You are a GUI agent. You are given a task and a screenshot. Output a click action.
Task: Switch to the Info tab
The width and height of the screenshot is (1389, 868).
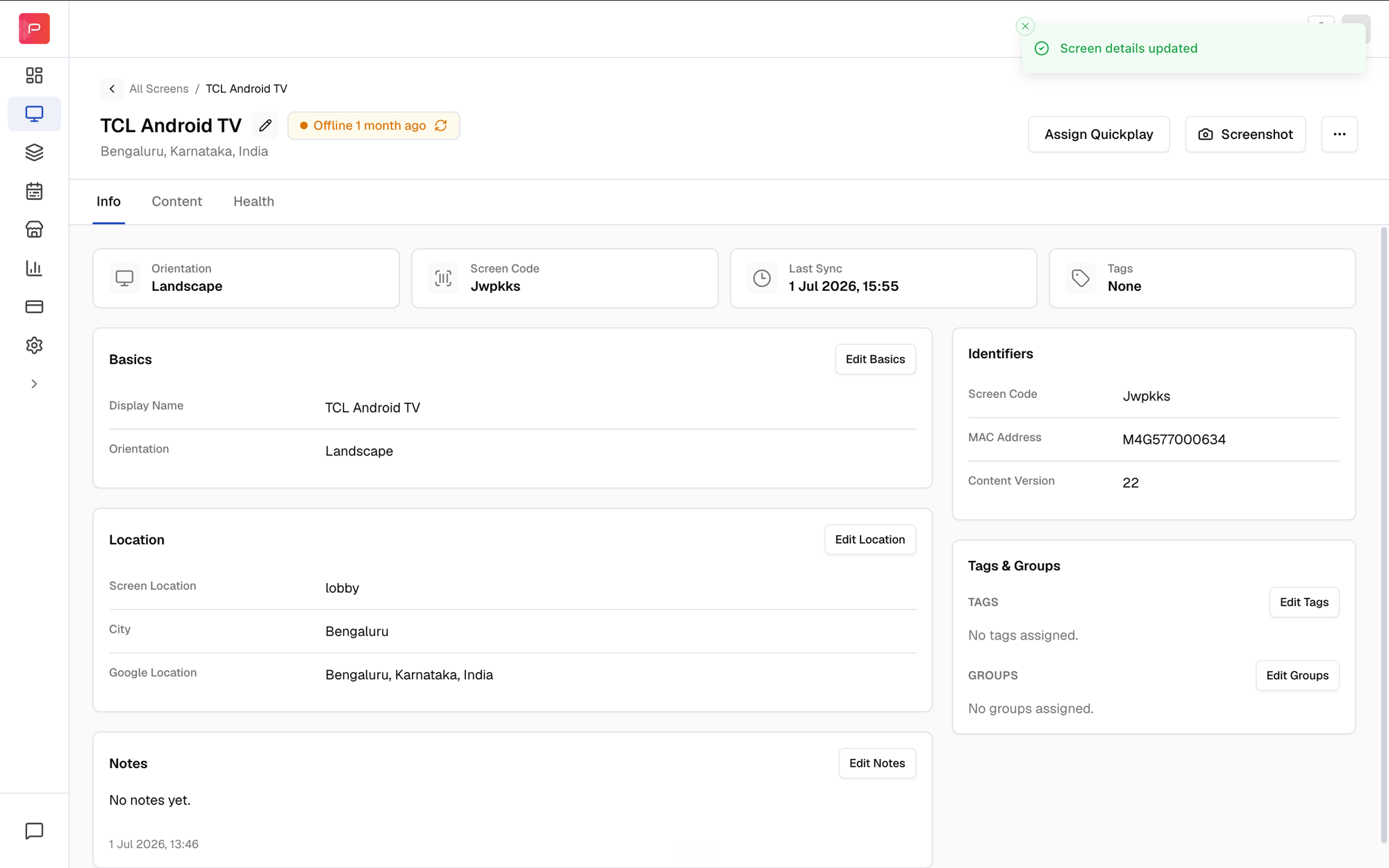pos(108,201)
